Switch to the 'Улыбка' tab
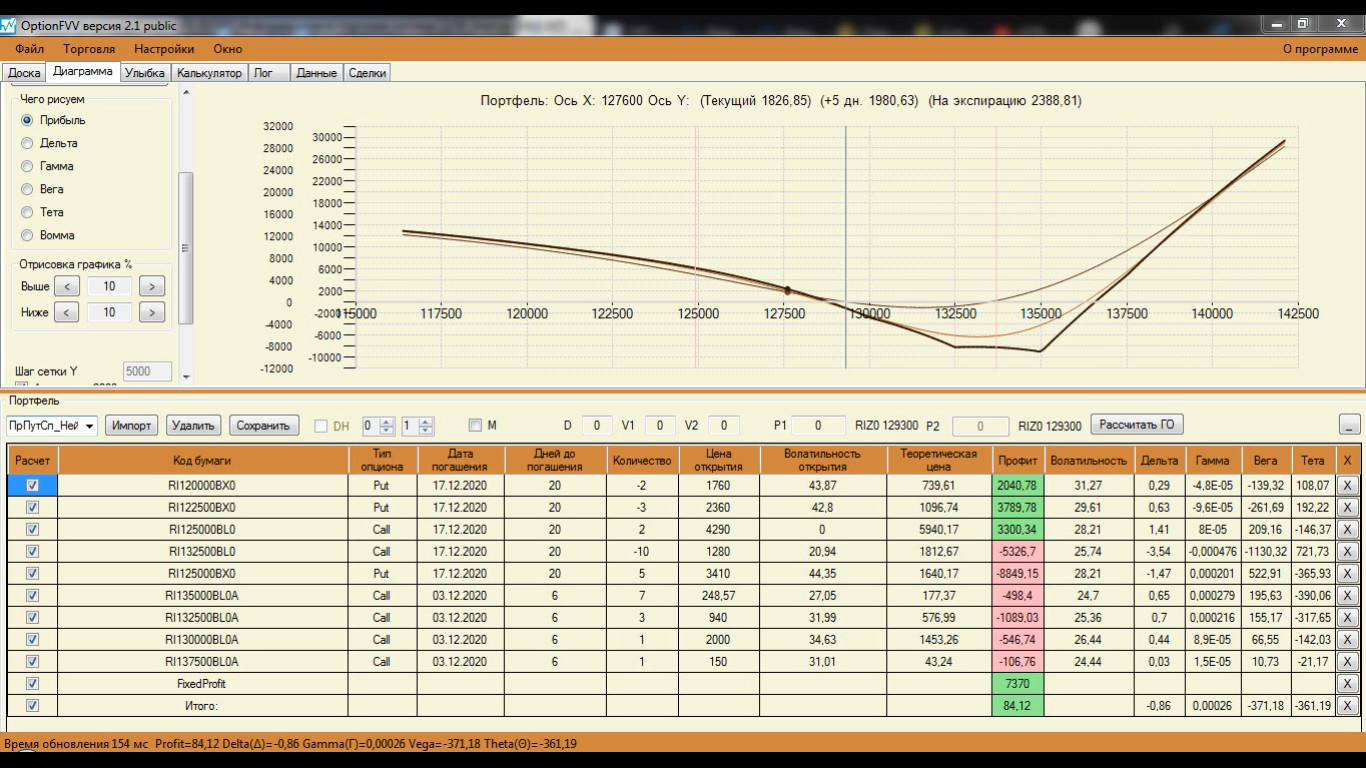Viewport: 1366px width, 768px height. (146, 73)
